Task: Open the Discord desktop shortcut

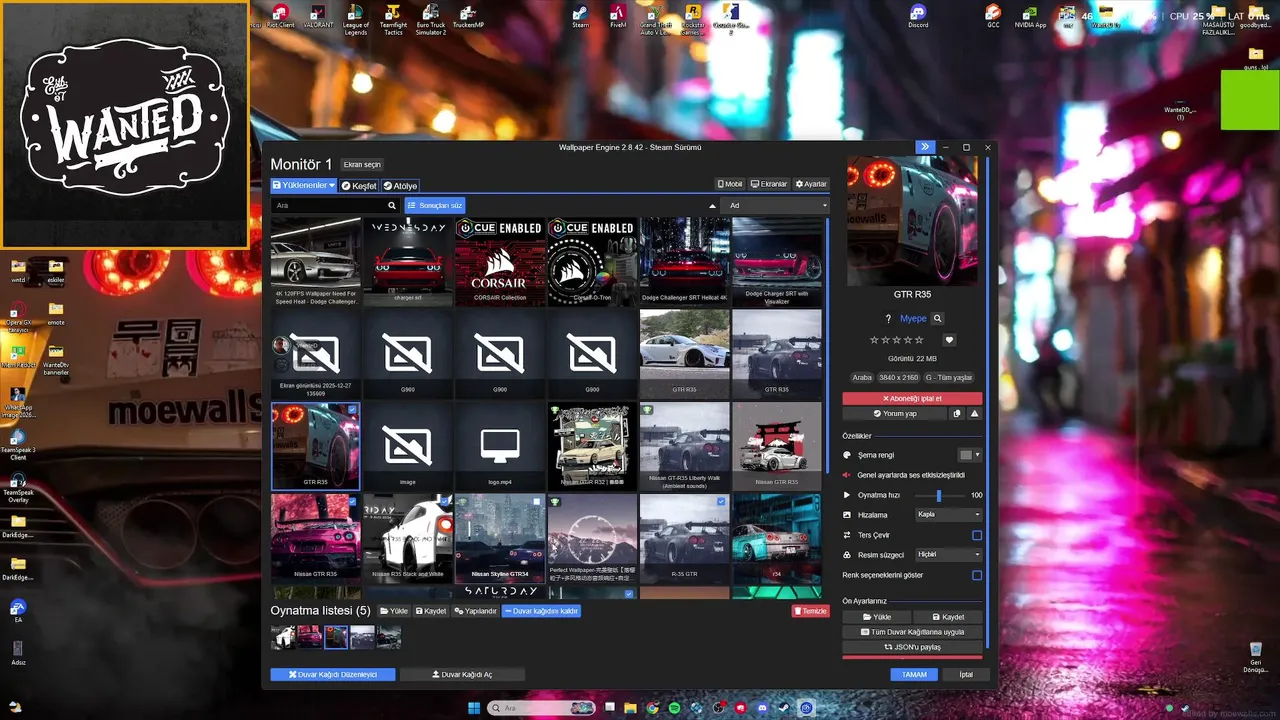Action: (918, 16)
